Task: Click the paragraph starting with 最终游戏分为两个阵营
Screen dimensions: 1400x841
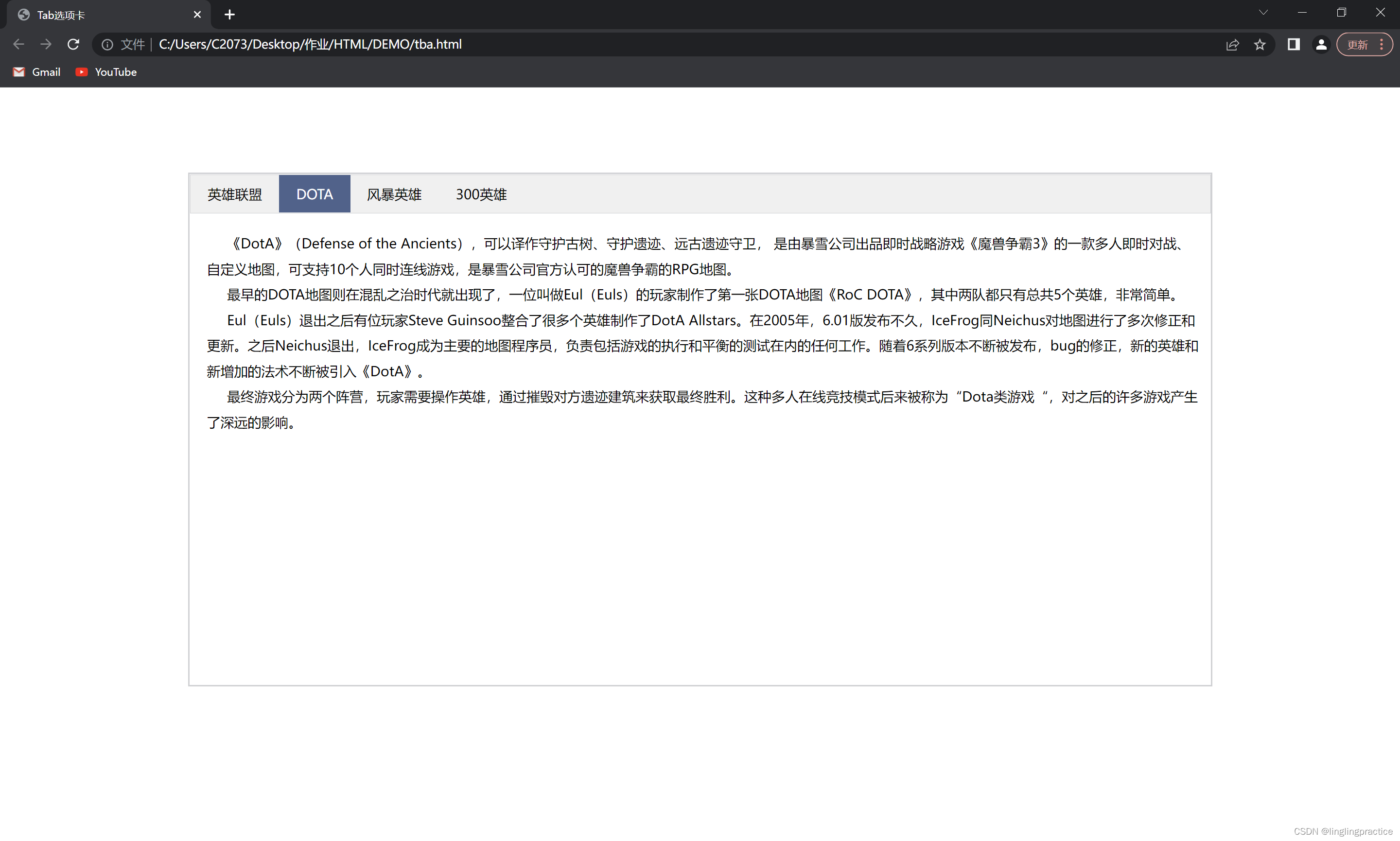Action: 702,410
